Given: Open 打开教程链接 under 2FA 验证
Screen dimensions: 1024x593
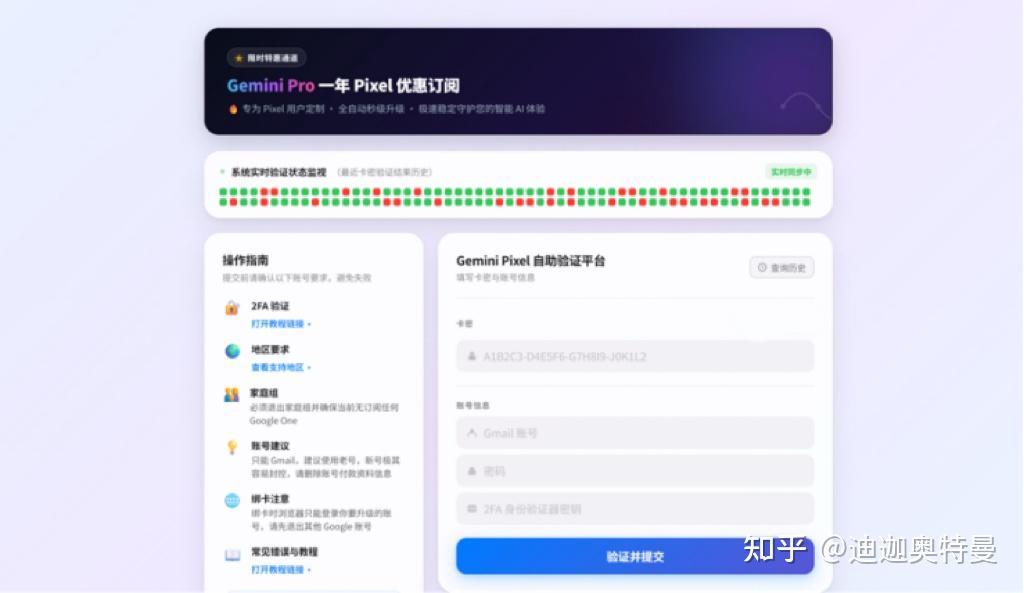Looking at the screenshot, I should coord(281,324).
